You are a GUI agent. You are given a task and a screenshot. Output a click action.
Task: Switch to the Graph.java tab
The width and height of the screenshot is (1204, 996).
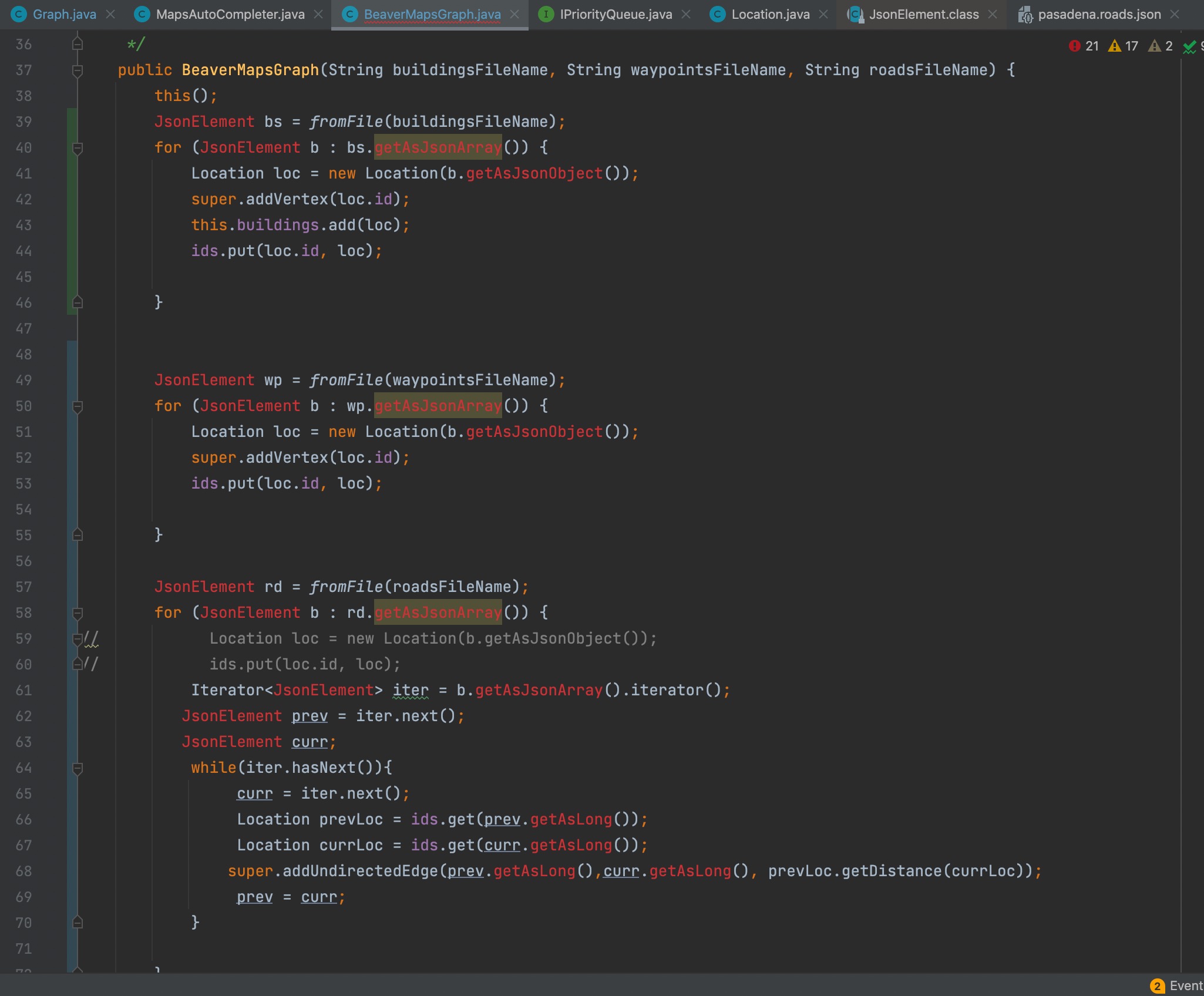(63, 15)
